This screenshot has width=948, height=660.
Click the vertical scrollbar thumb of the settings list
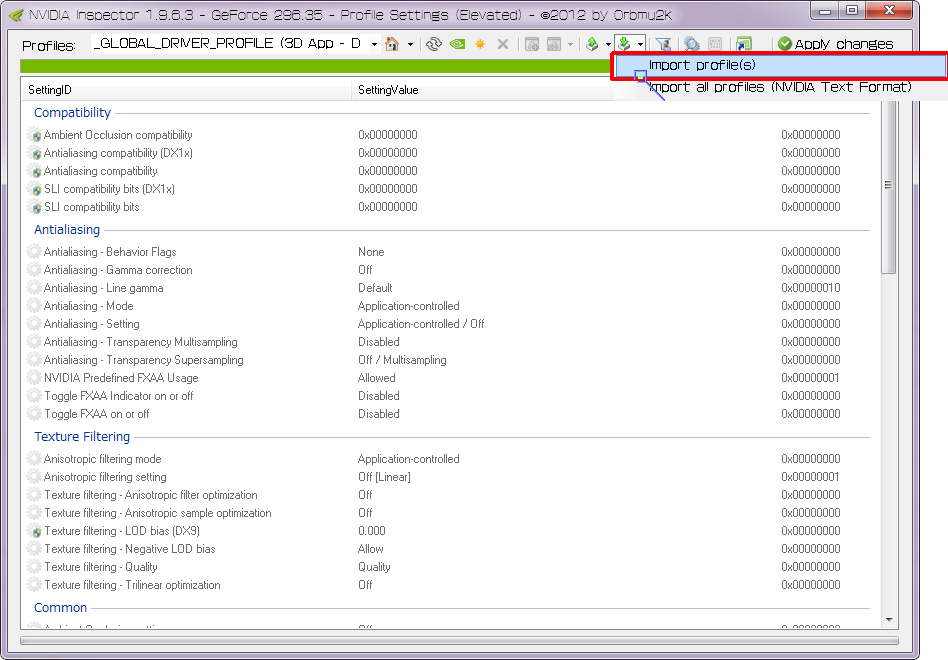click(x=888, y=186)
